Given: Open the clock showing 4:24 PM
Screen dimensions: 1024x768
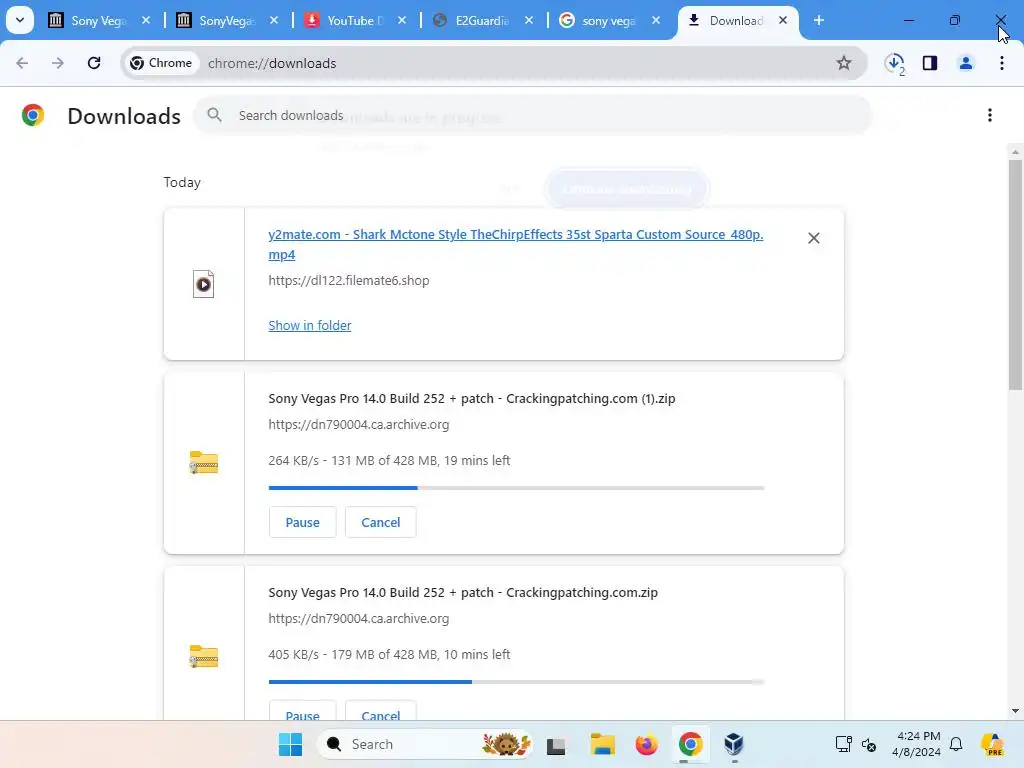Looking at the screenshot, I should click(x=916, y=744).
